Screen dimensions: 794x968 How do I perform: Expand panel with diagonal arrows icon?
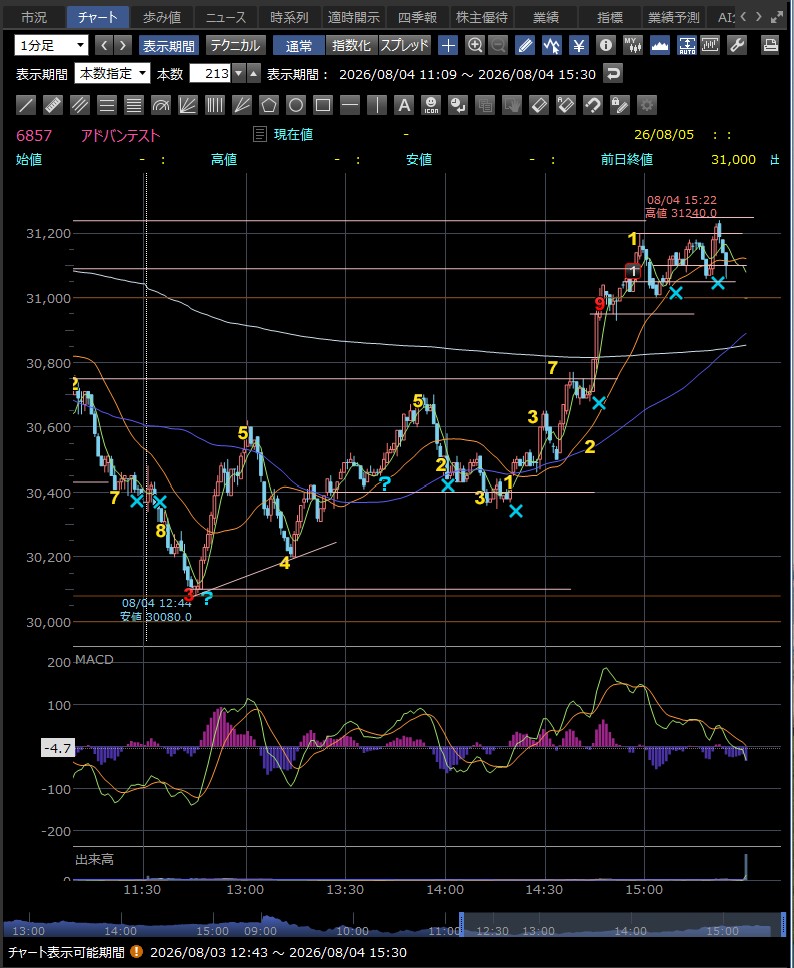(777, 17)
